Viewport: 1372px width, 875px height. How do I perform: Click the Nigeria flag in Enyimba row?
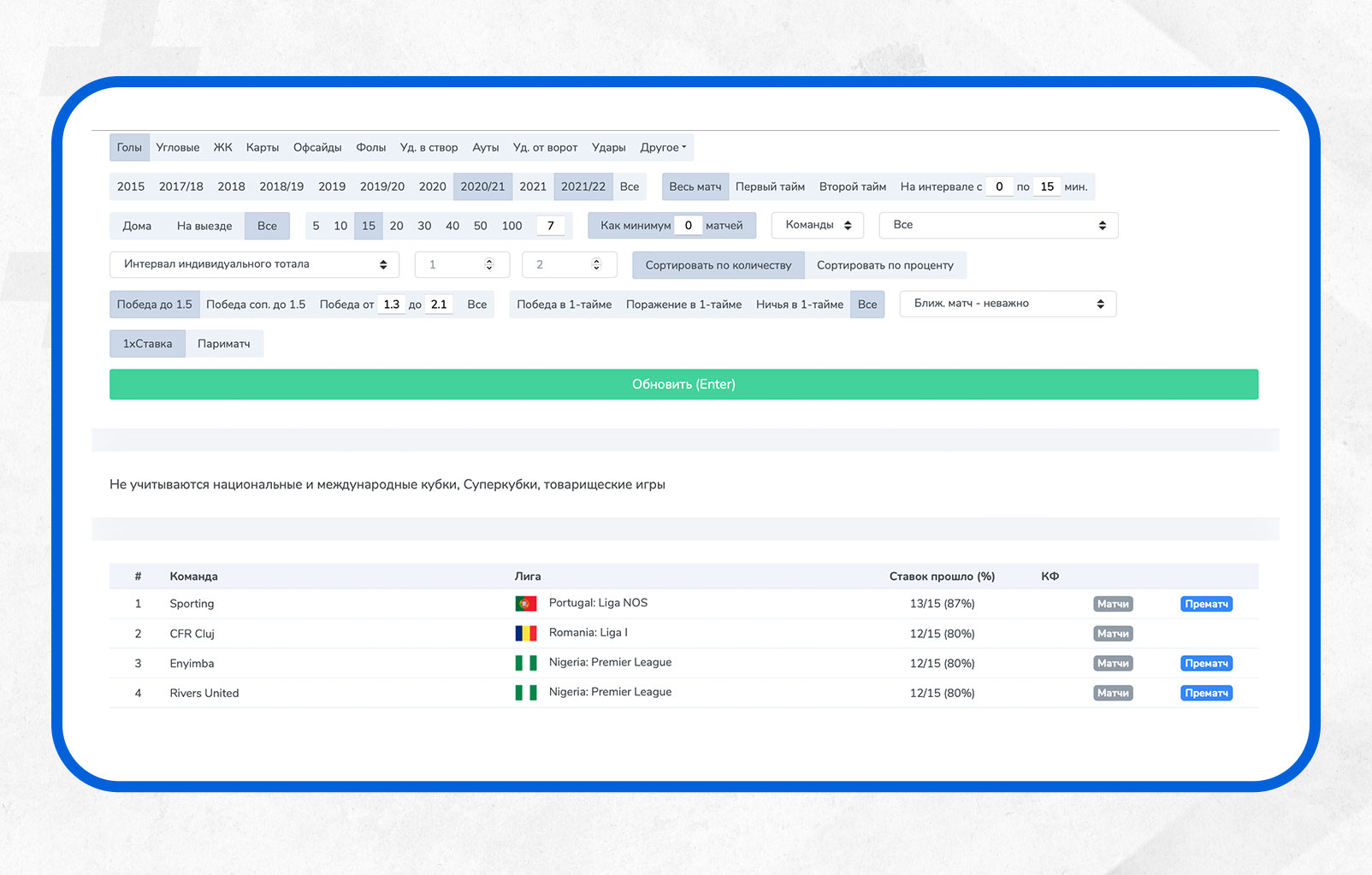525,663
